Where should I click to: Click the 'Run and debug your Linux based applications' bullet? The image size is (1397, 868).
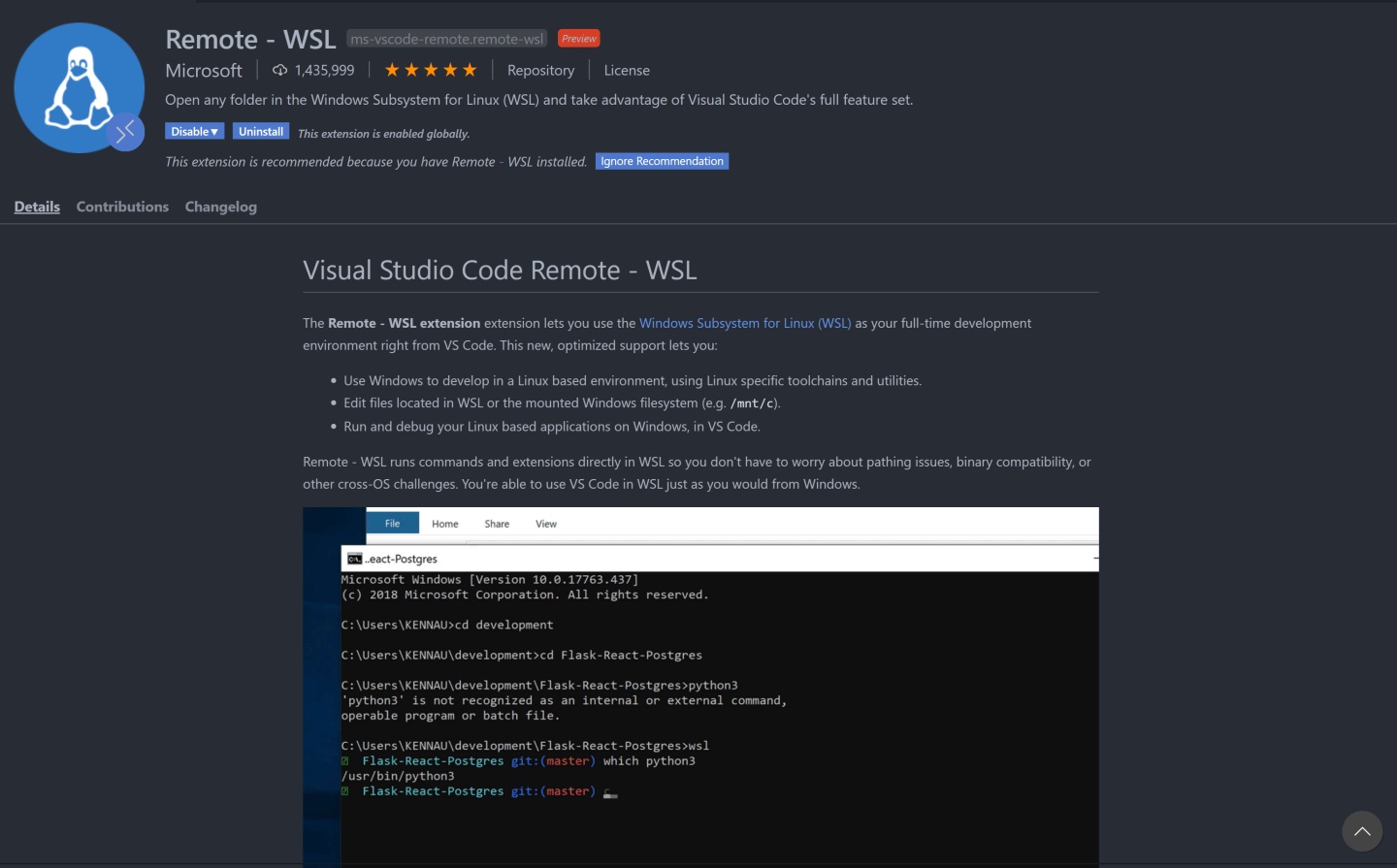pyautogui.click(x=552, y=427)
